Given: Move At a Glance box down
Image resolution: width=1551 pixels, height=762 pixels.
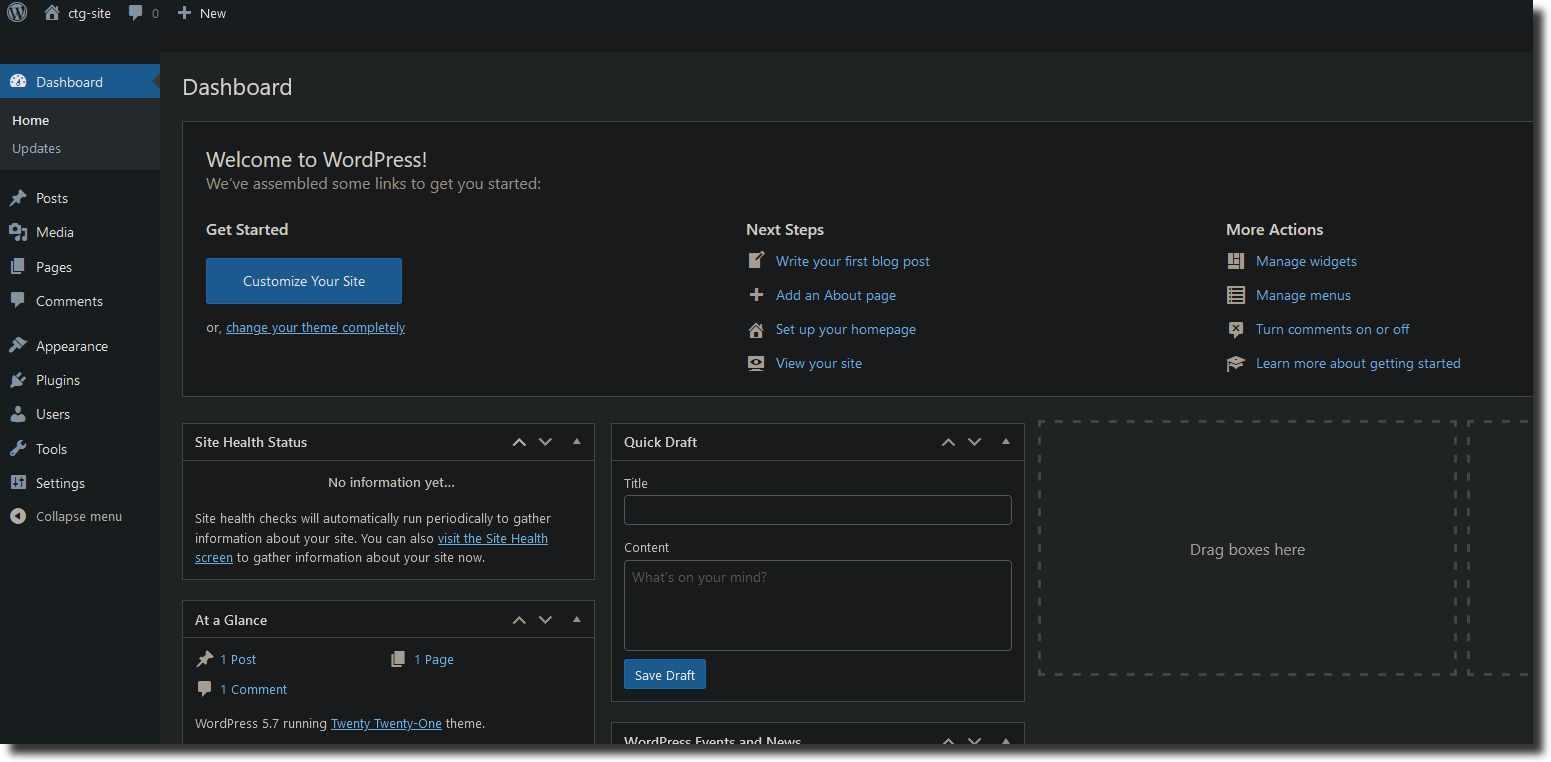Looking at the screenshot, I should tap(545, 620).
